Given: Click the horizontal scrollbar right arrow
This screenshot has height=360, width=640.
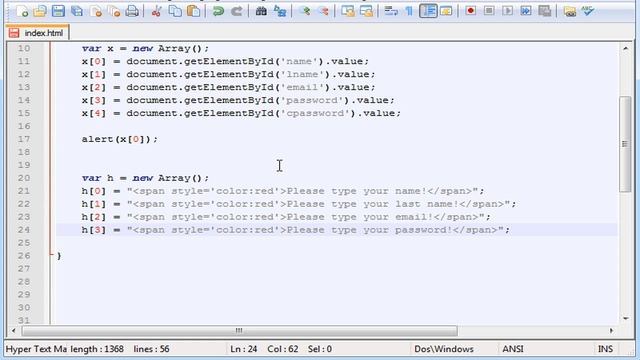Looking at the screenshot, I should tap(611, 330).
